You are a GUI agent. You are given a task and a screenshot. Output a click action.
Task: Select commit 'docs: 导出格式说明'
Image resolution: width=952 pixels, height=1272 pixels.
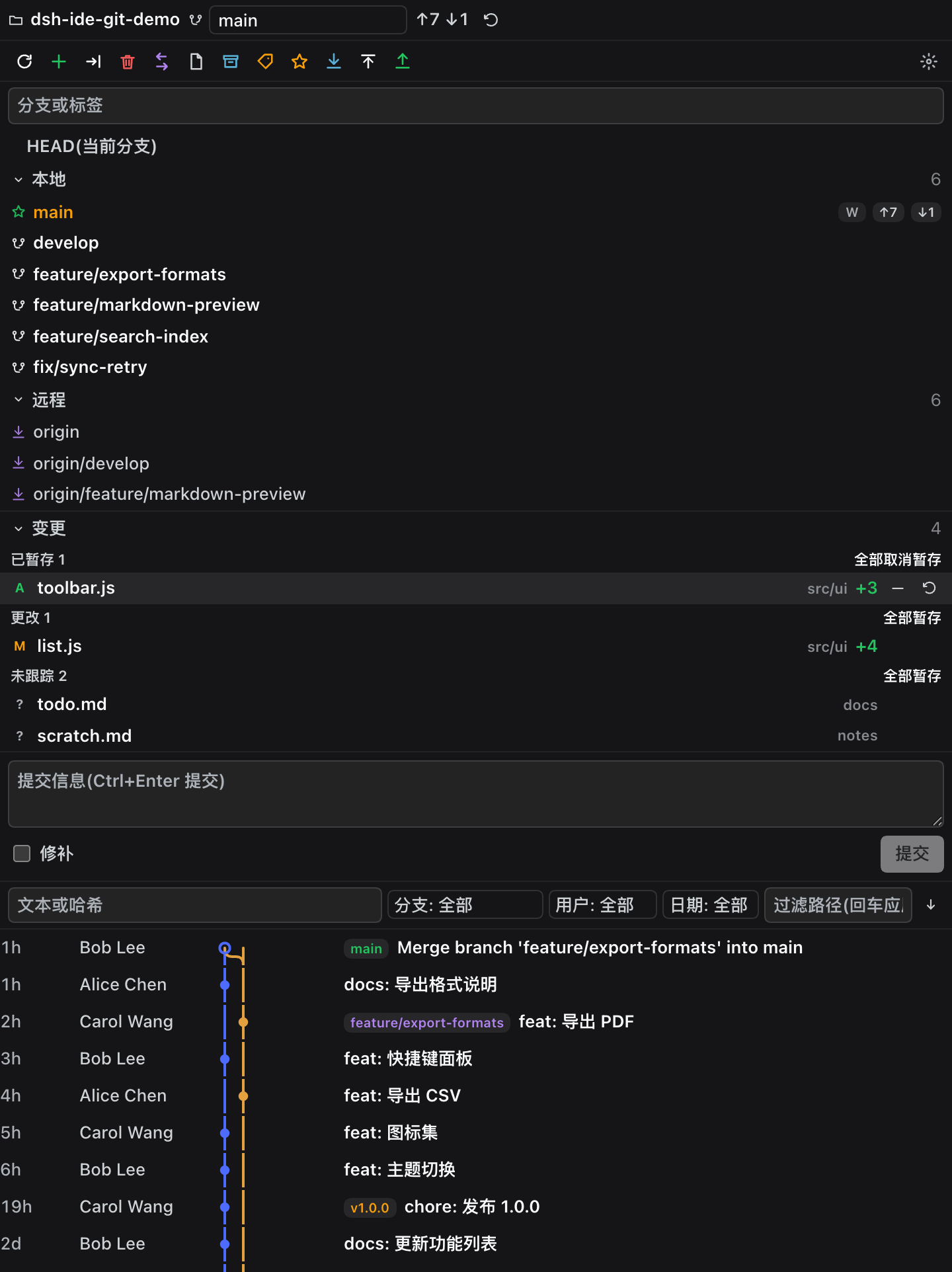pyautogui.click(x=476, y=985)
